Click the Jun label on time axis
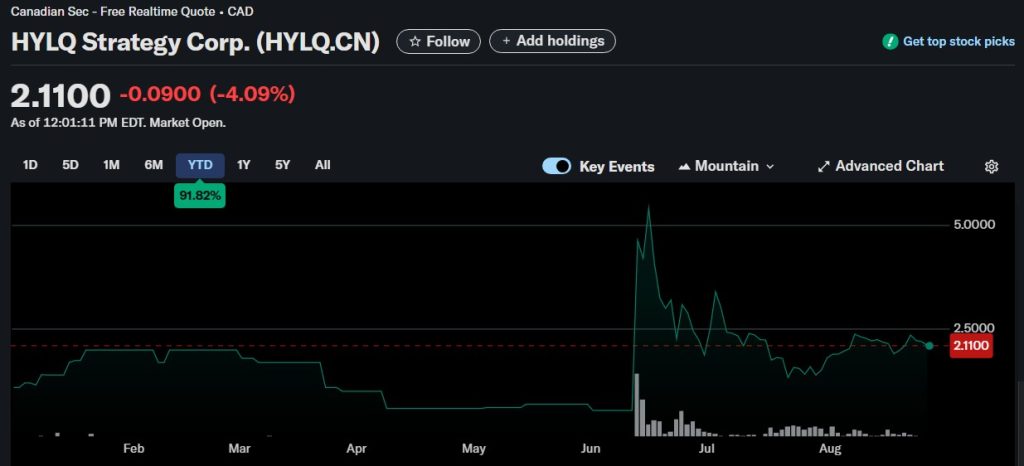The image size is (1024, 466). [x=590, y=449]
